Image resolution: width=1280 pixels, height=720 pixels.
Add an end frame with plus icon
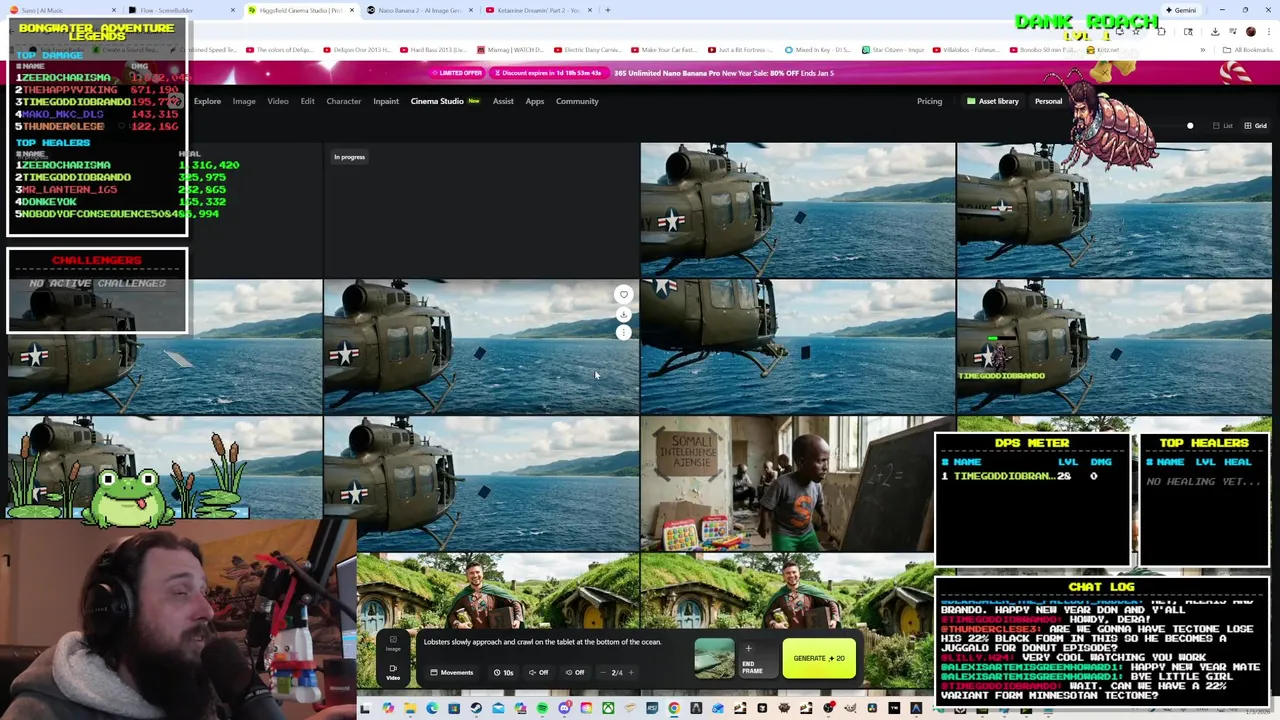[748, 648]
